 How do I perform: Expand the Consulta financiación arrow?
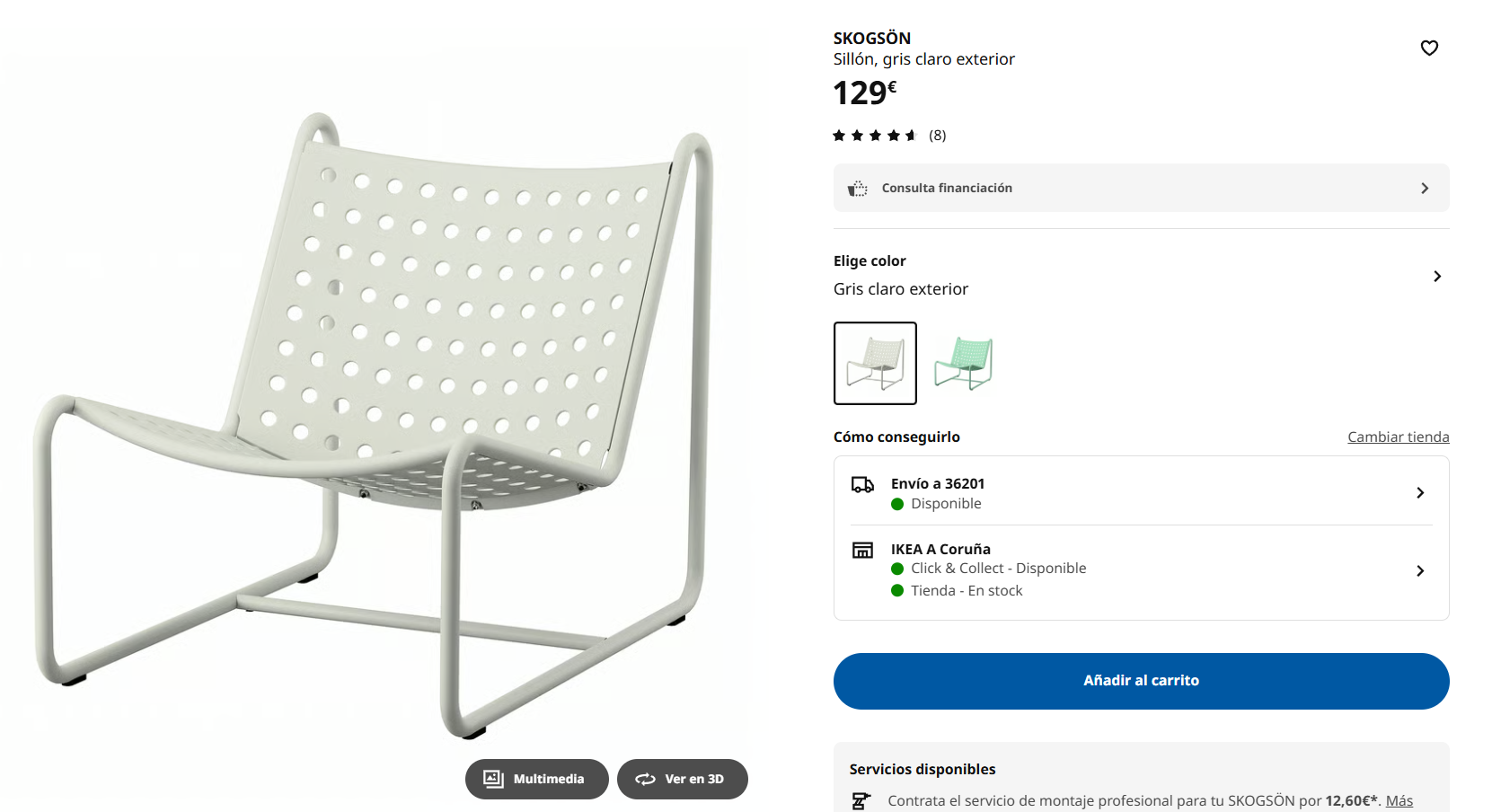click(1425, 189)
